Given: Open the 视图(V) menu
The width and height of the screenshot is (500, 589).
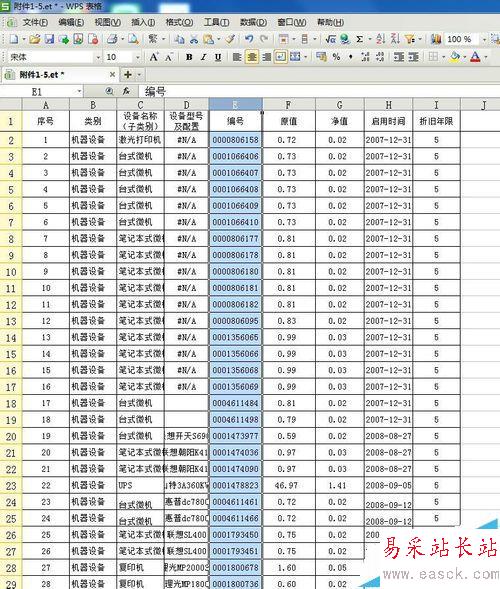Looking at the screenshot, I should point(107,23).
